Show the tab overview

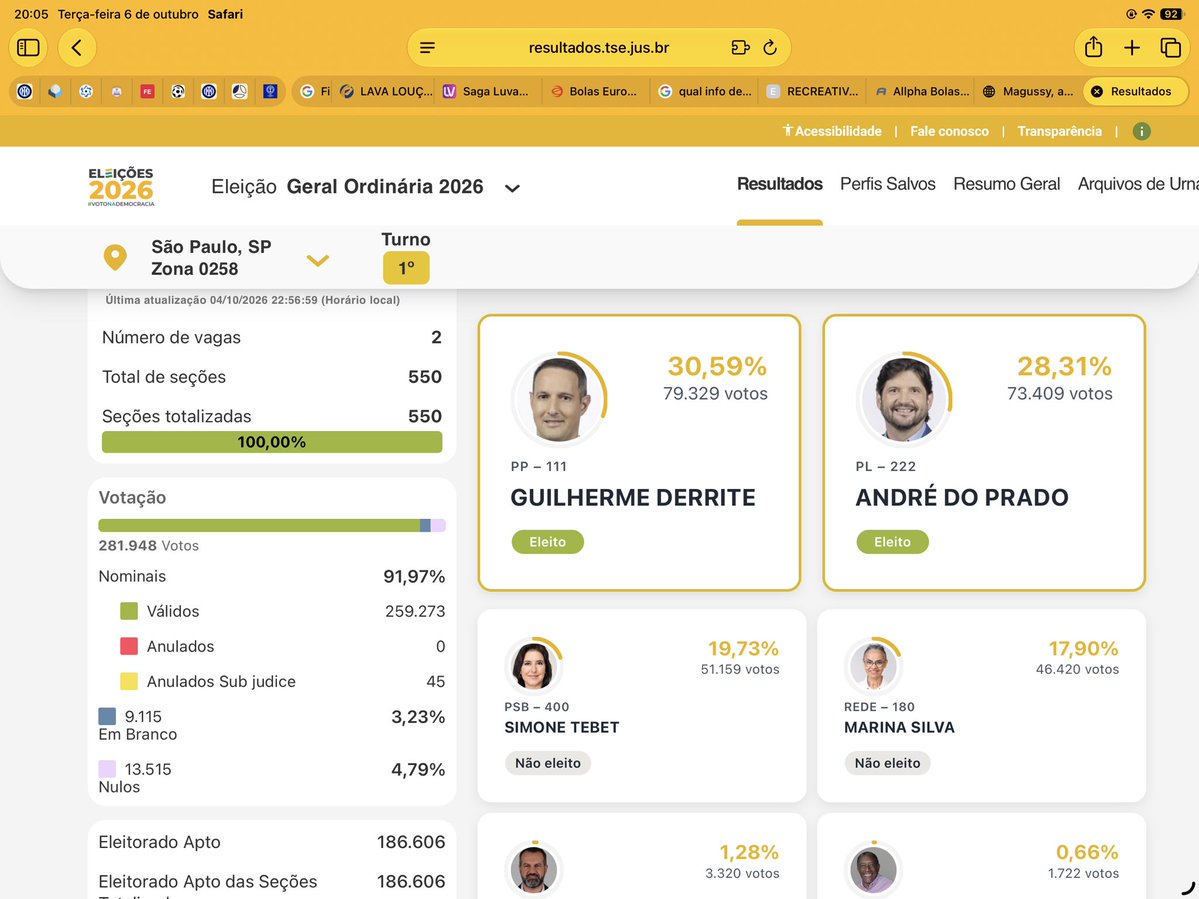click(x=1171, y=48)
